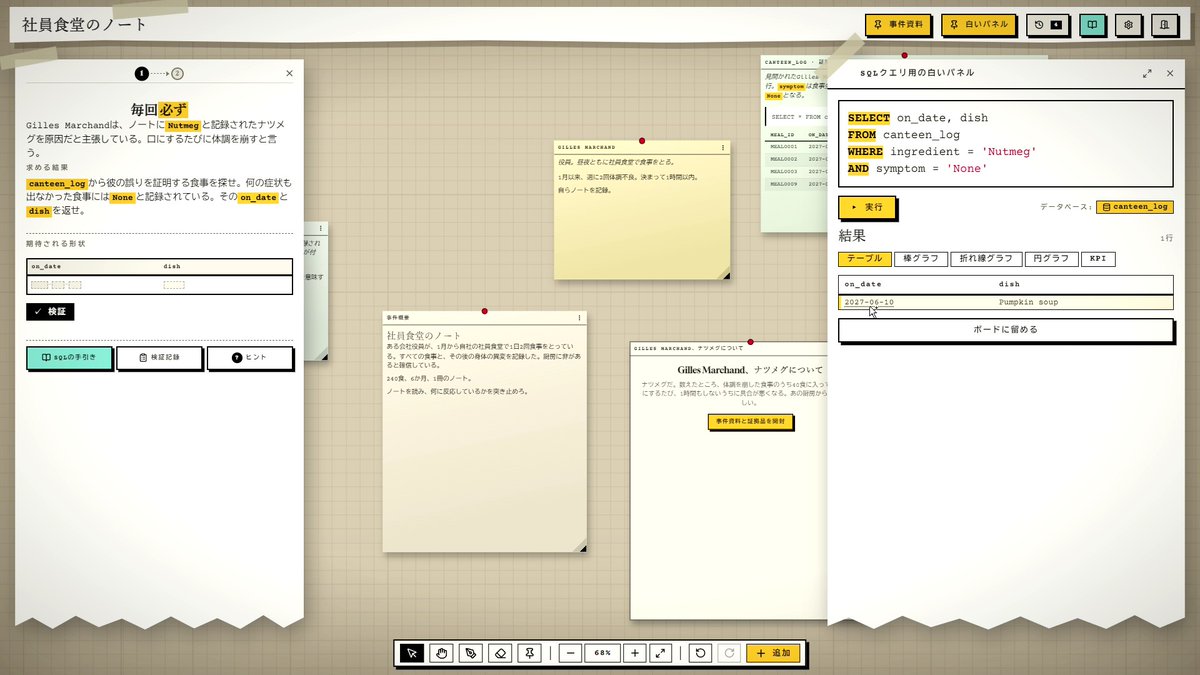Open Gilles Marchand sticky note menu
This screenshot has height=675, width=1200.
tap(723, 147)
